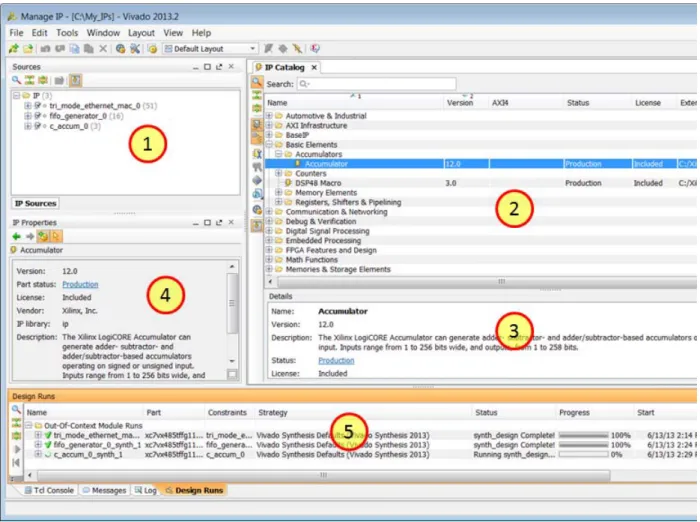The width and height of the screenshot is (700, 522).
Task: Click the forward arrow in IP Properties
Action: tap(30, 236)
